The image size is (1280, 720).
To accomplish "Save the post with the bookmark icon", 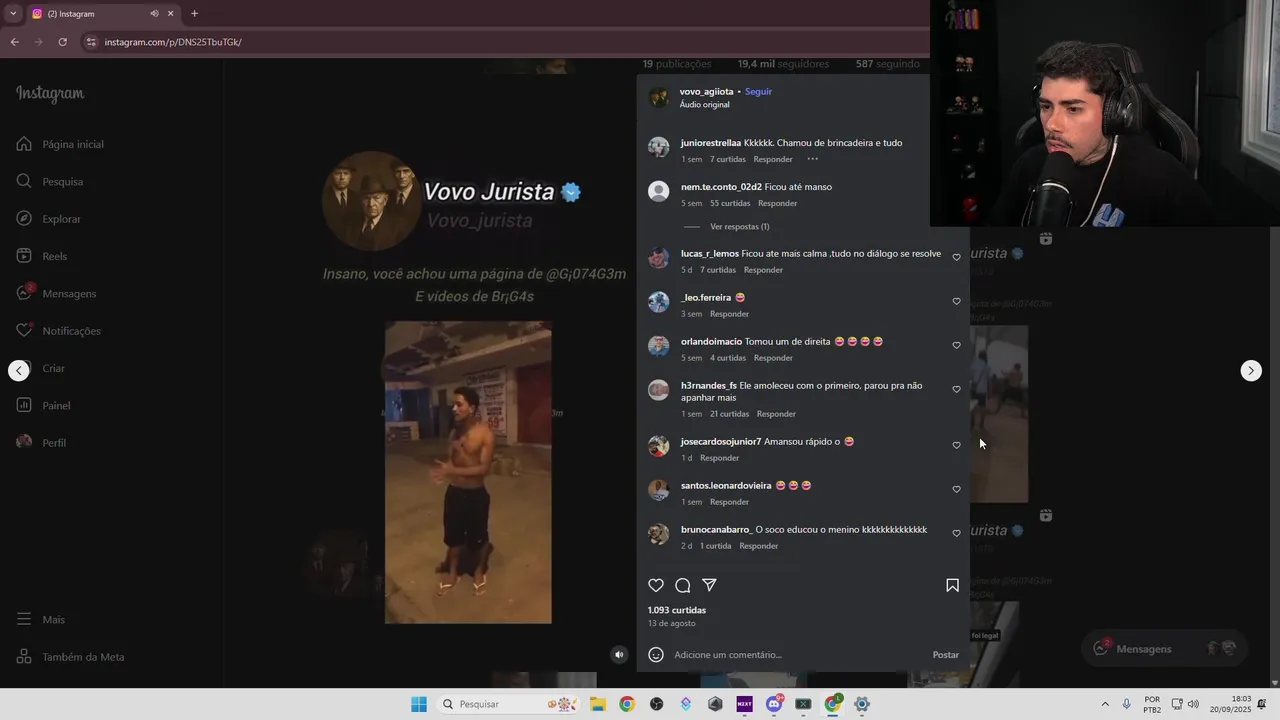I will click(x=952, y=585).
